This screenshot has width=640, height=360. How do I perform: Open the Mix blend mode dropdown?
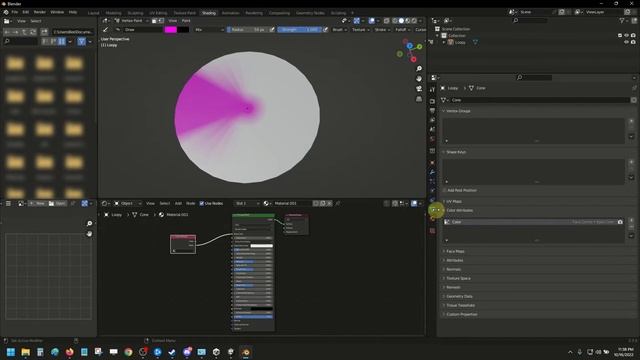pos(209,29)
